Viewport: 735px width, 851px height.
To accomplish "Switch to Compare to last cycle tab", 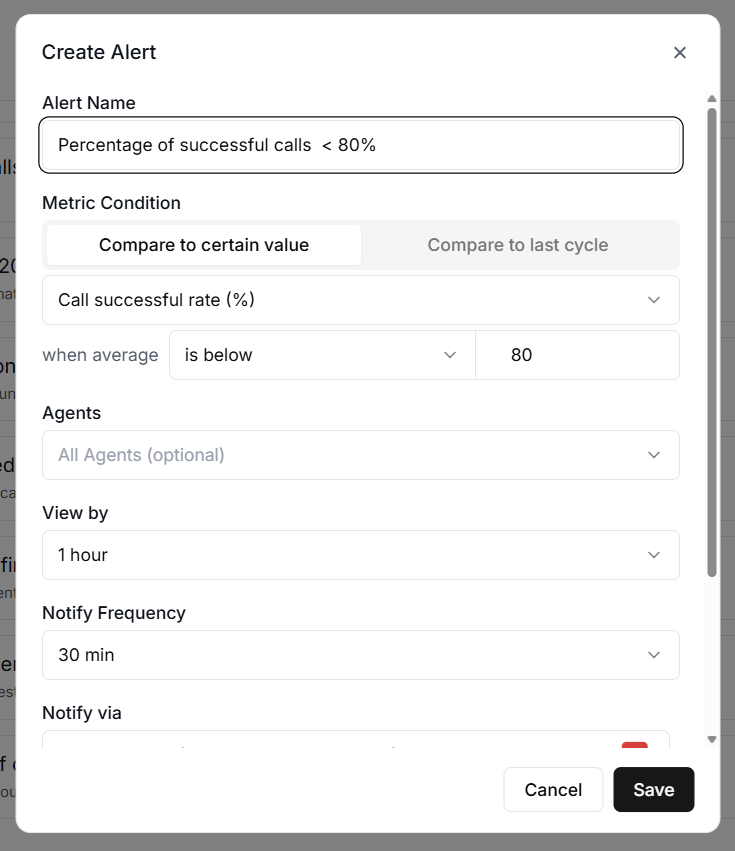I will click(x=518, y=245).
